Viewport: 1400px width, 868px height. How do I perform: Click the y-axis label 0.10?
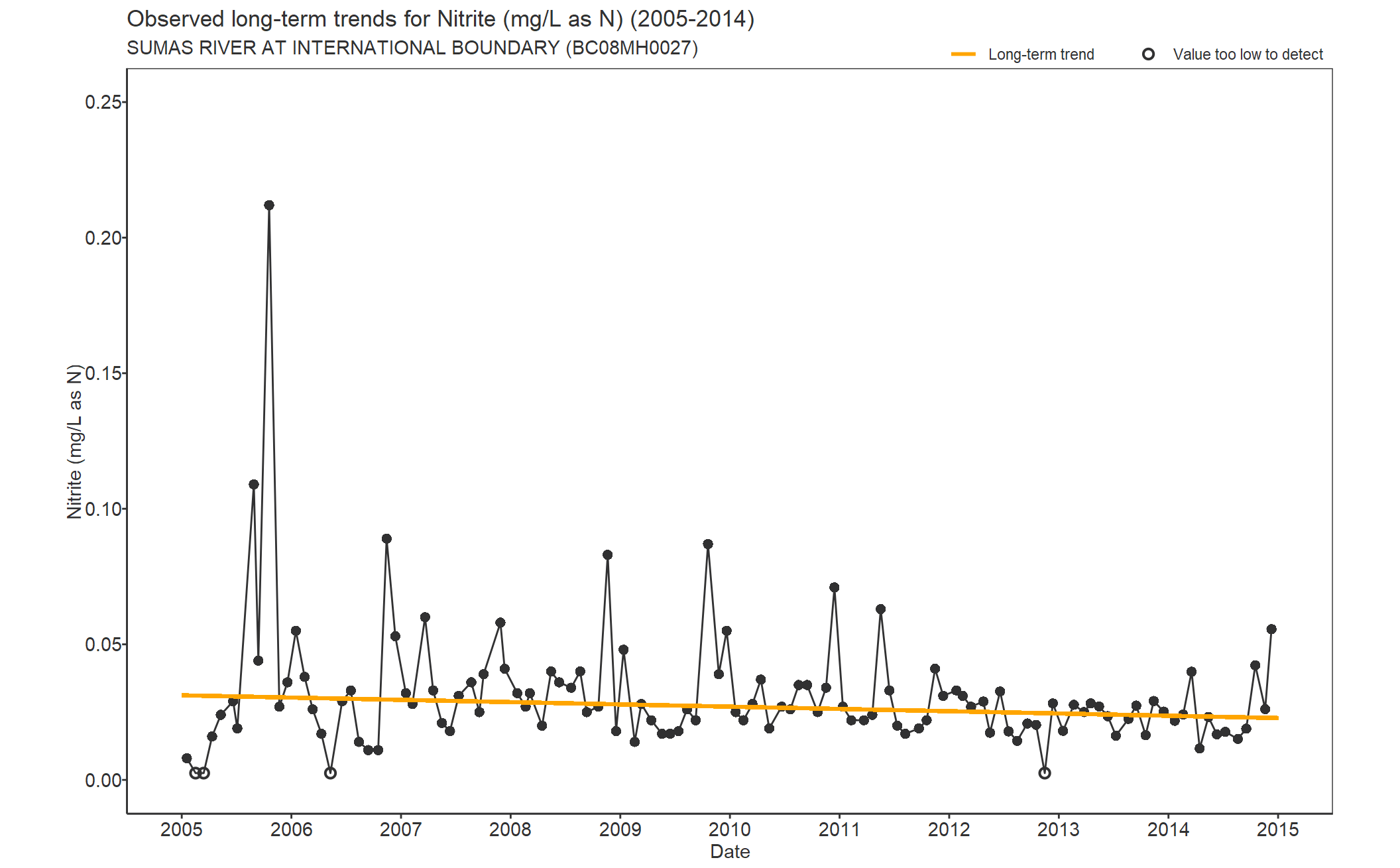coord(103,509)
